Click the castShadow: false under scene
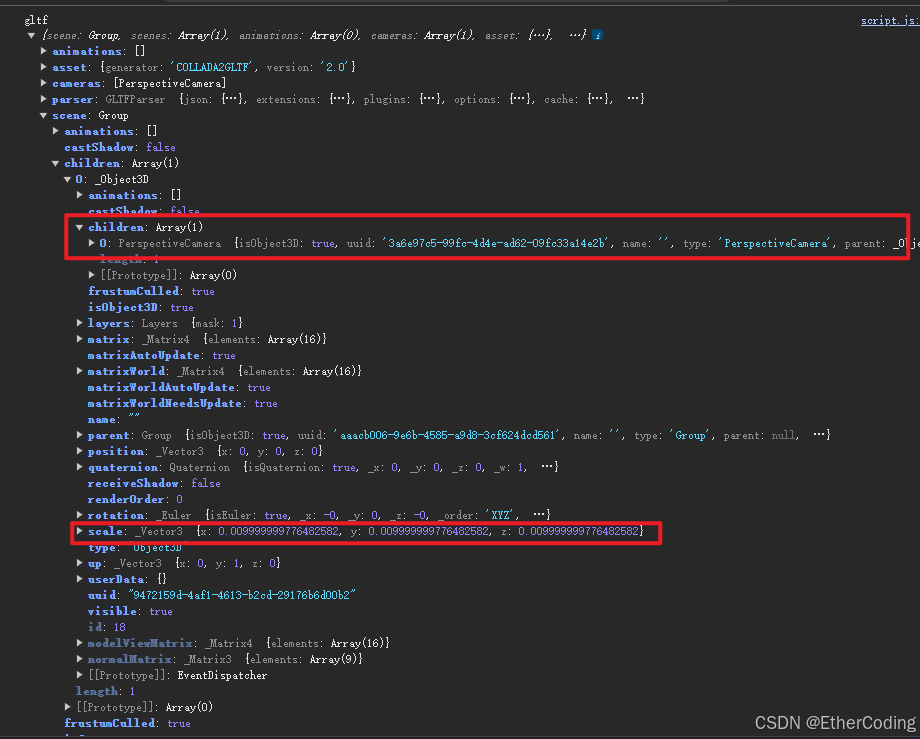 [x=120, y=147]
